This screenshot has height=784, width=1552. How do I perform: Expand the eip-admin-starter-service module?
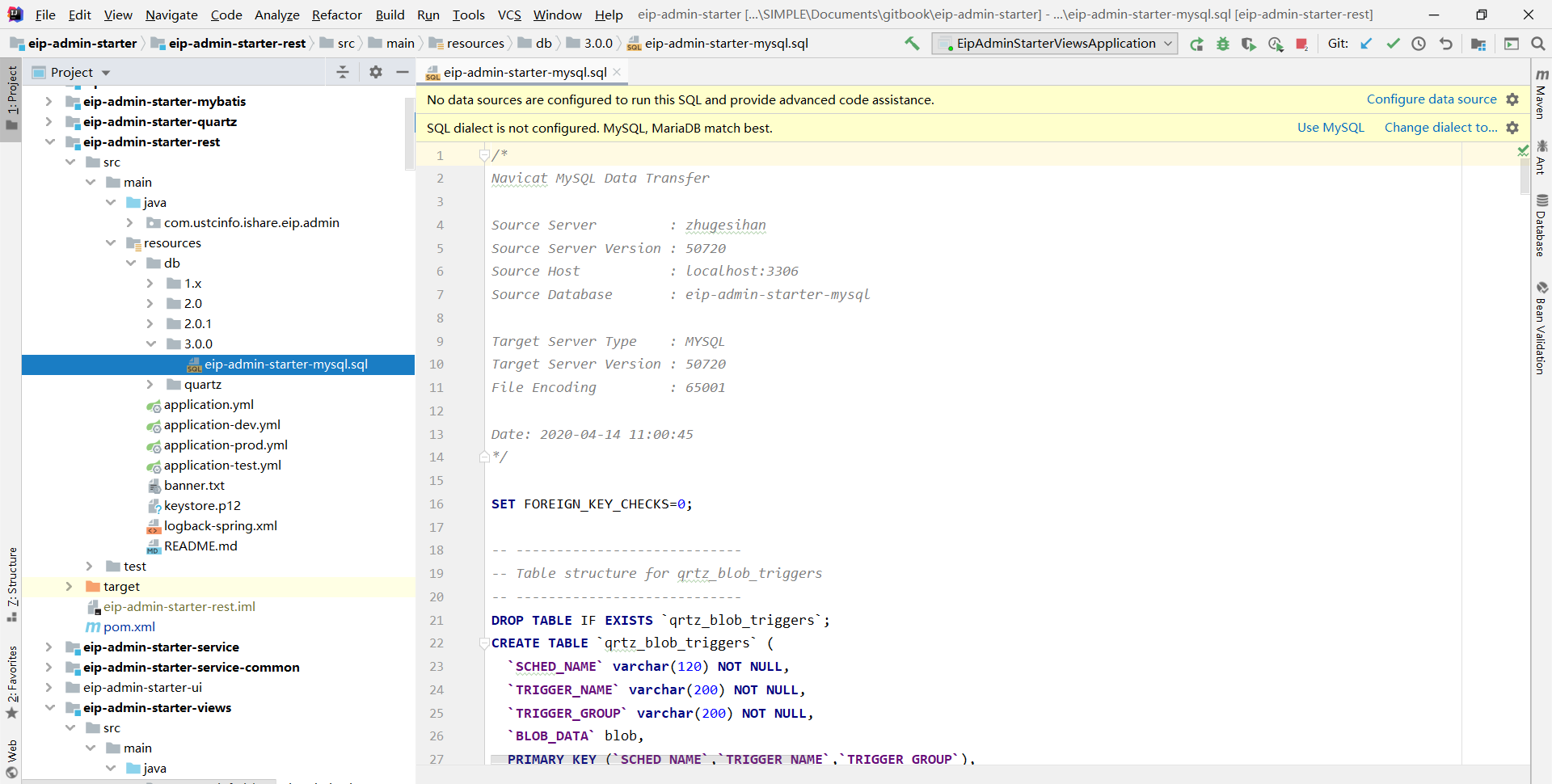pos(49,647)
